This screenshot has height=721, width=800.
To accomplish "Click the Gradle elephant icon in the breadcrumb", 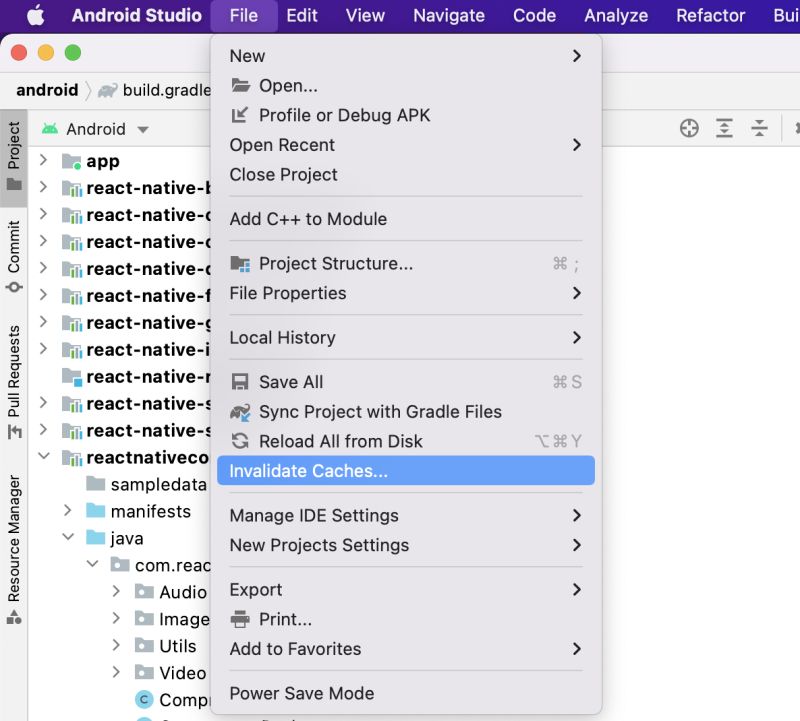I will pyautogui.click(x=106, y=90).
